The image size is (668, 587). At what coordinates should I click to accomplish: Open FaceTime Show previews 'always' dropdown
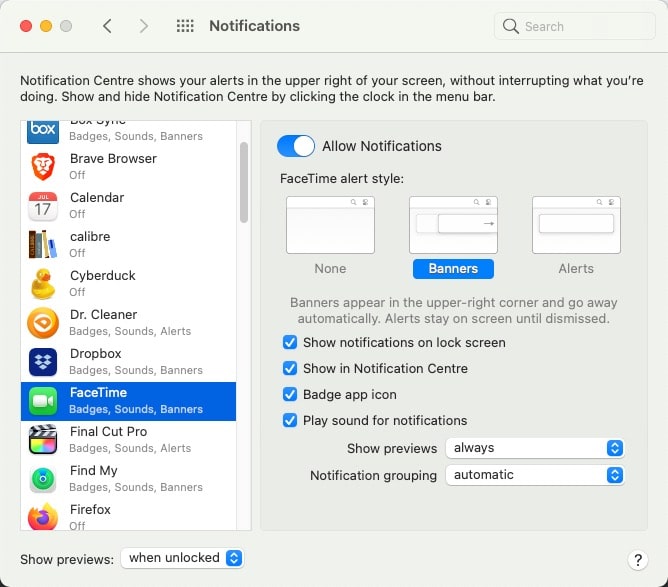click(x=535, y=448)
